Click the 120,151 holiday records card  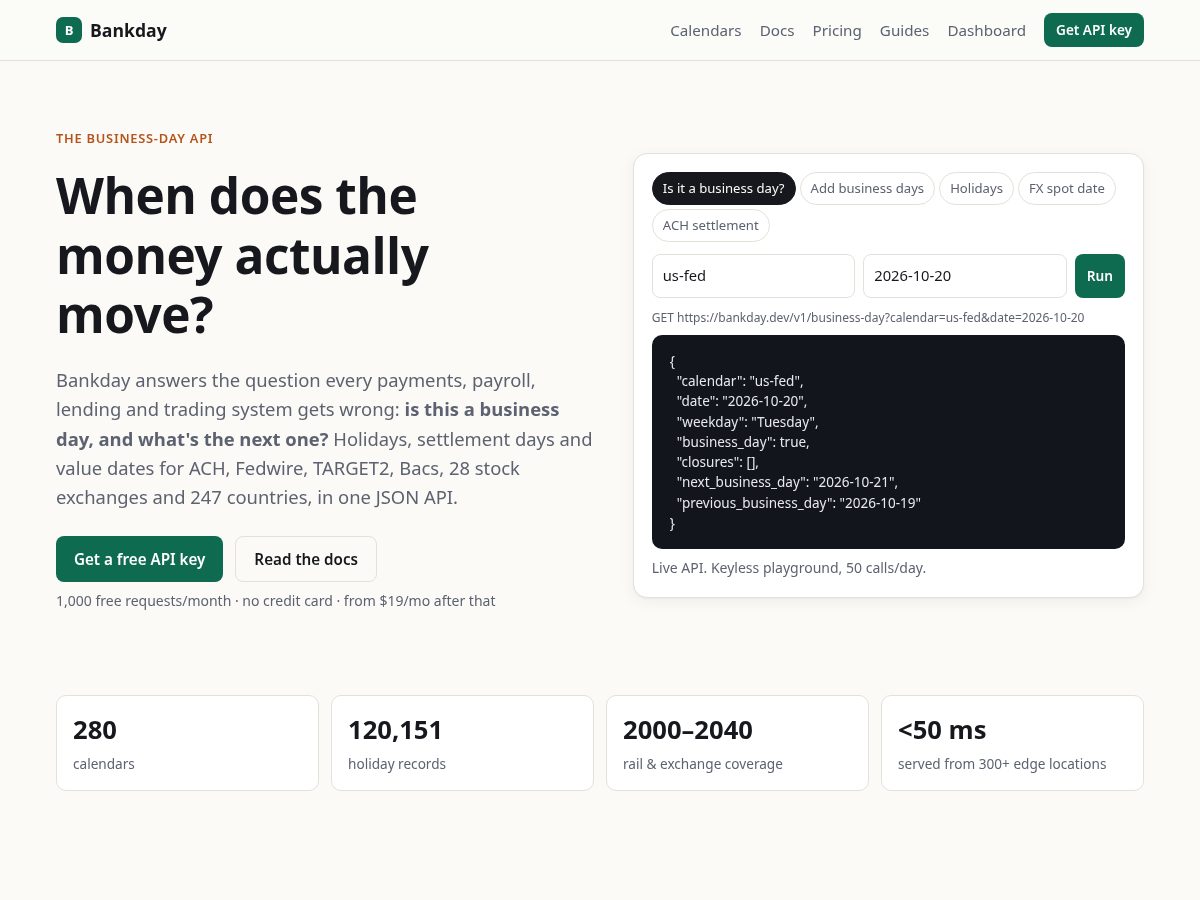(x=462, y=743)
